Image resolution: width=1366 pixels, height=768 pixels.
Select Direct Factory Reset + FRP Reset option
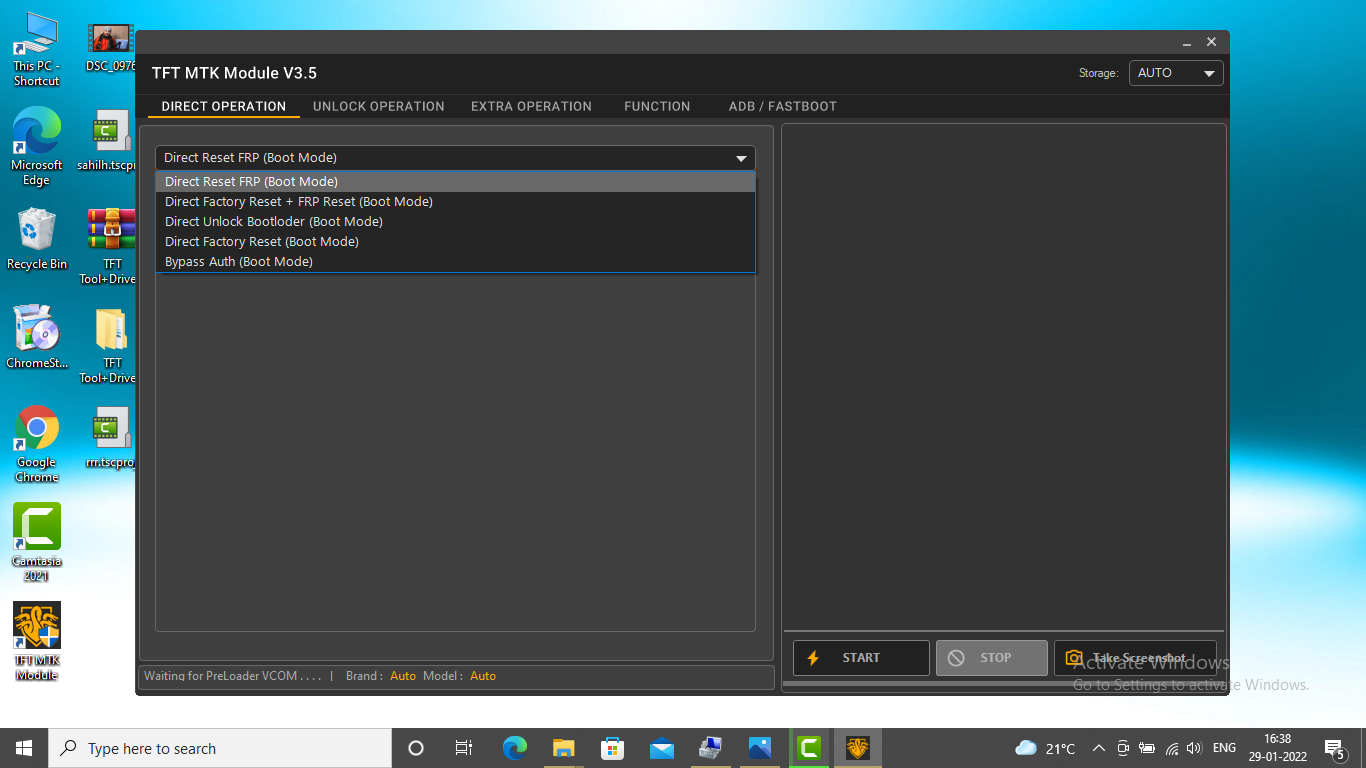point(455,202)
